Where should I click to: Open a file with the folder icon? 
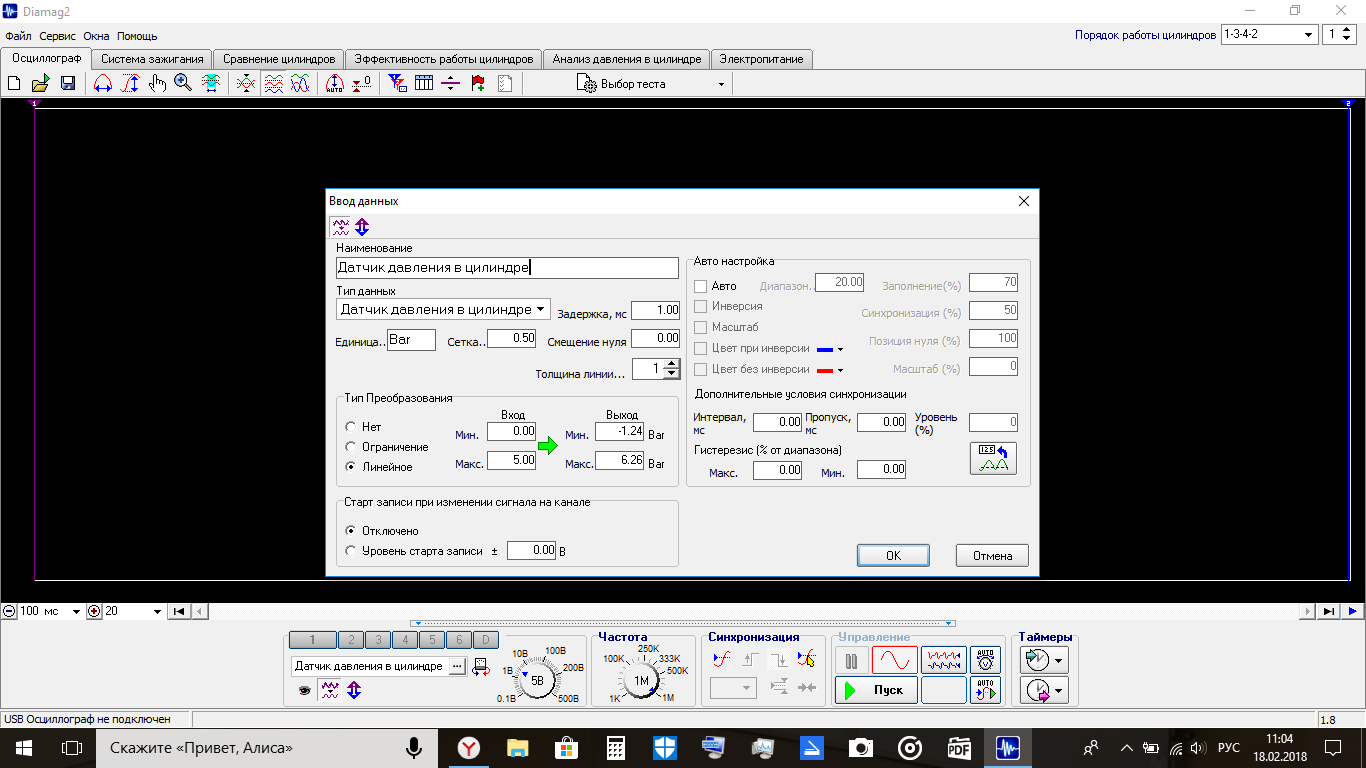point(41,84)
